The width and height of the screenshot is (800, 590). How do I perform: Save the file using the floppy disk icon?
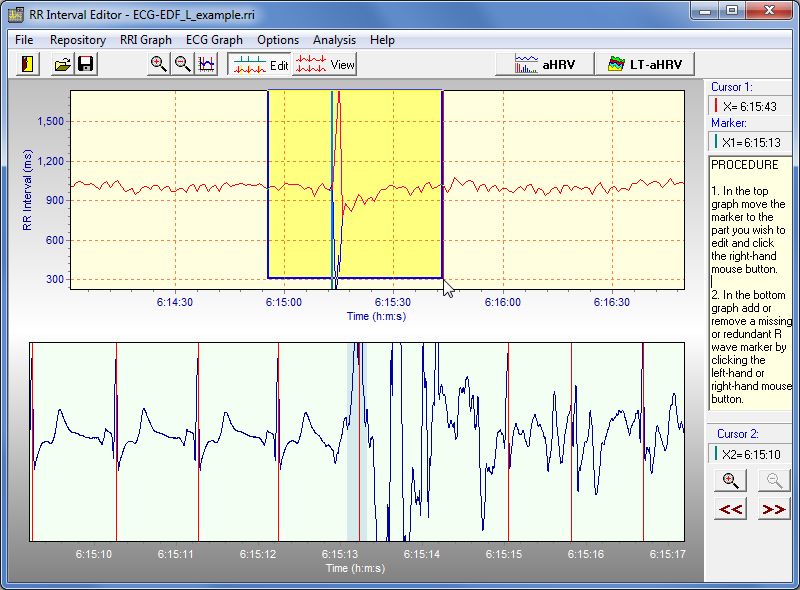(85, 64)
